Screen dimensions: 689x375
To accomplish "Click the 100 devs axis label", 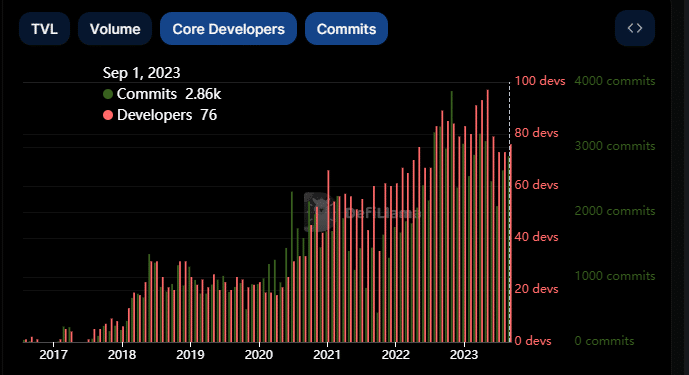I will pyautogui.click(x=540, y=81).
